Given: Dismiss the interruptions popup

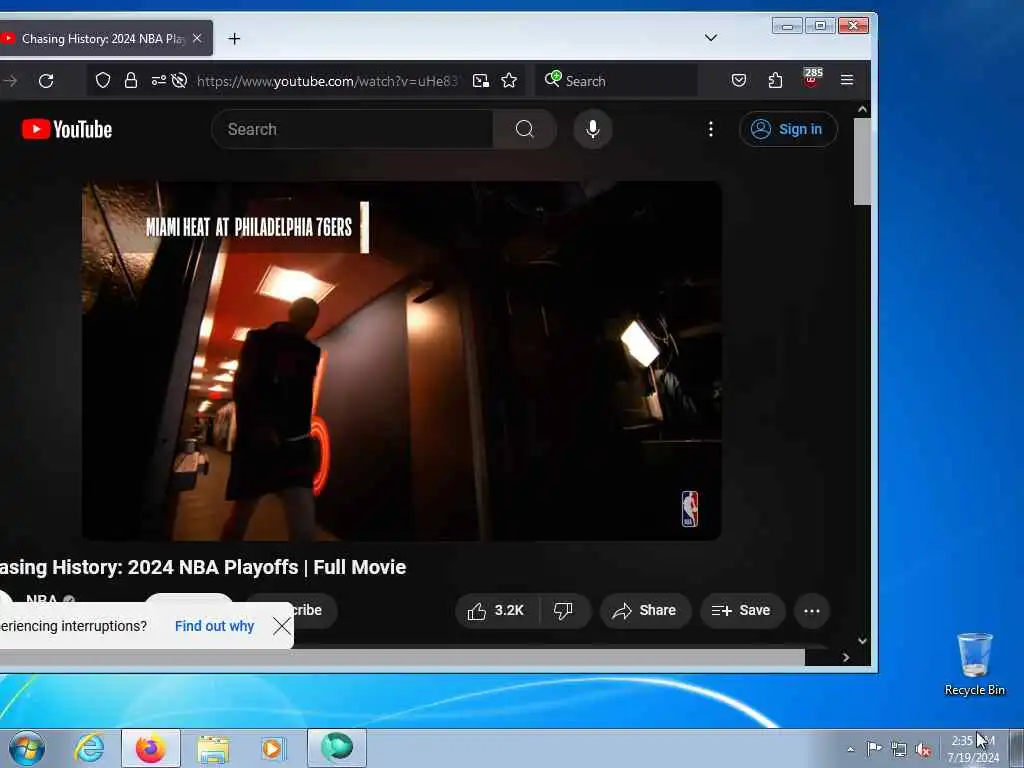Looking at the screenshot, I should (x=282, y=626).
